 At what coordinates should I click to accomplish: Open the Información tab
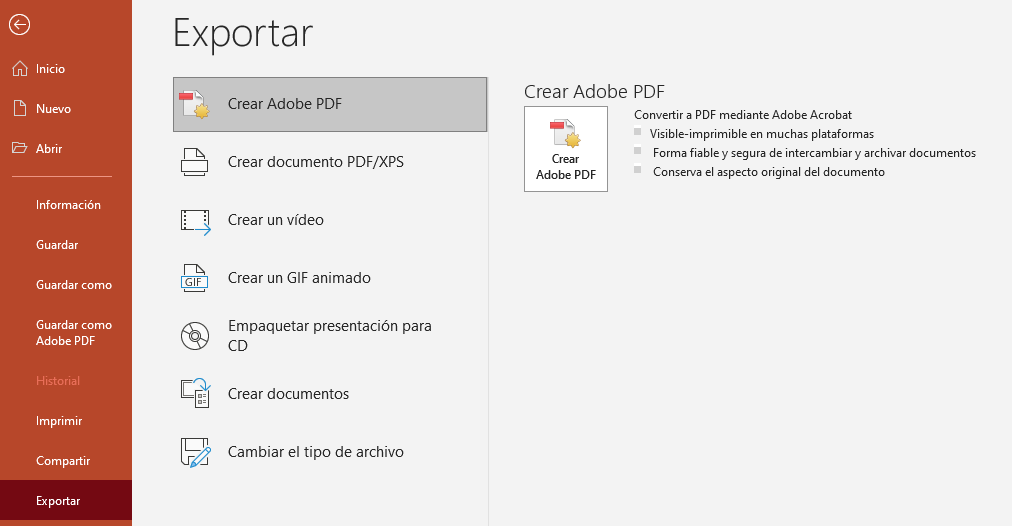(68, 205)
